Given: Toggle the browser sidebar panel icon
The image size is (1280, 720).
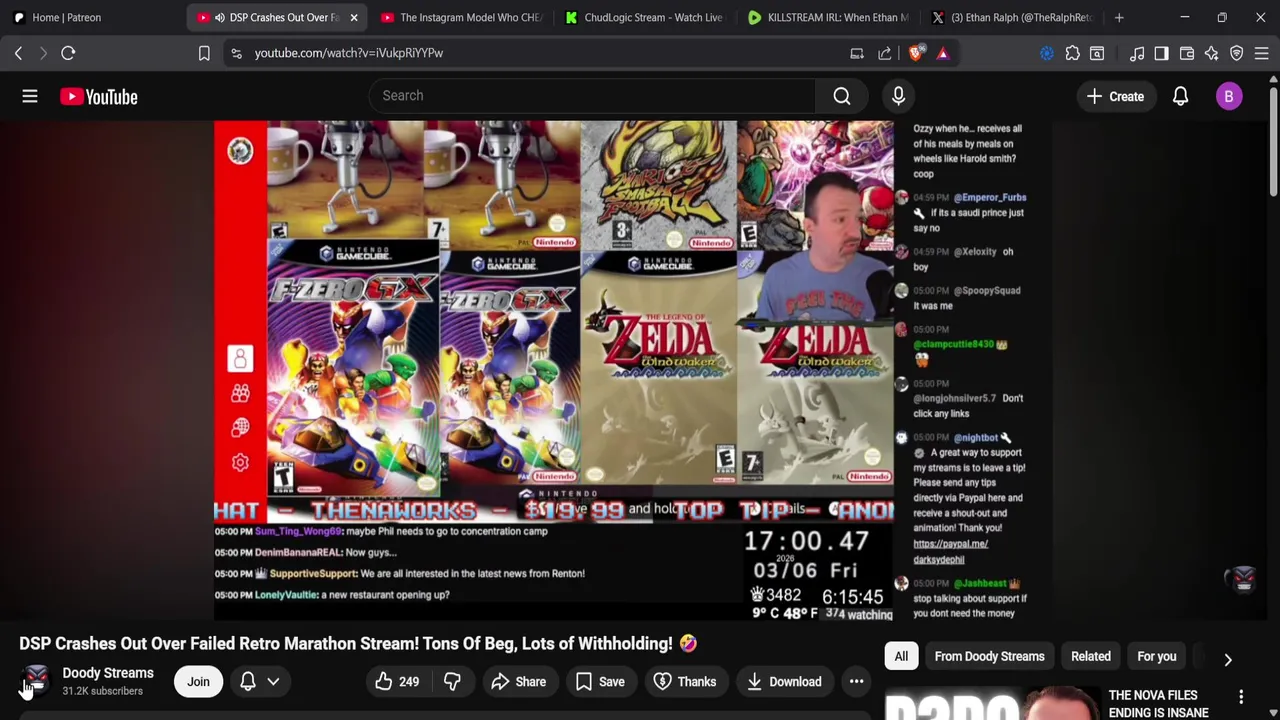Looking at the screenshot, I should click(x=1161, y=53).
